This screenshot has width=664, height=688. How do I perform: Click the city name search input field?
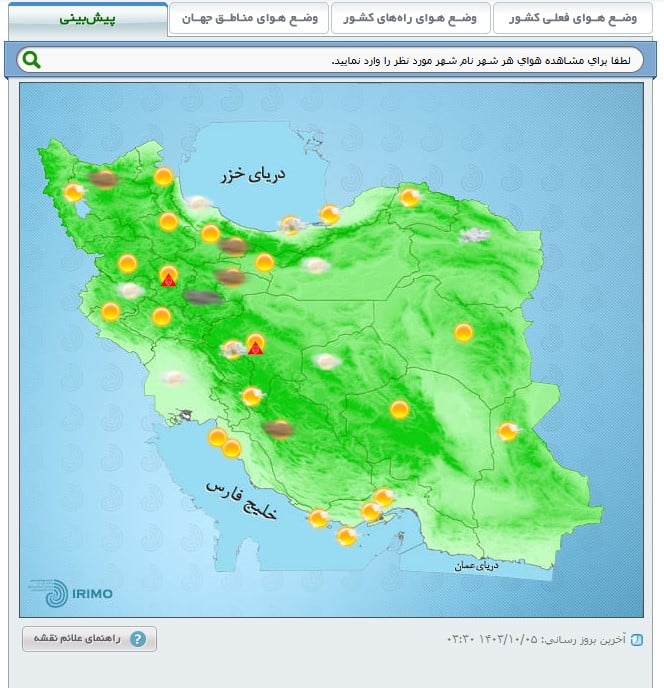(330, 60)
